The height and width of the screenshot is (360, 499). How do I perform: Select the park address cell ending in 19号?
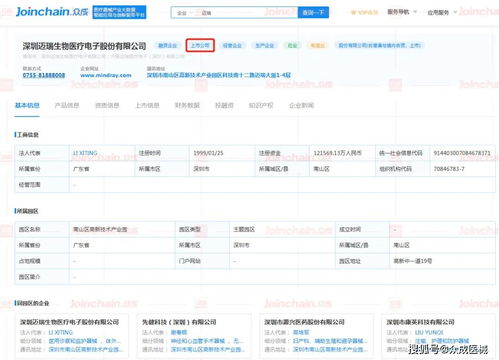point(442,261)
